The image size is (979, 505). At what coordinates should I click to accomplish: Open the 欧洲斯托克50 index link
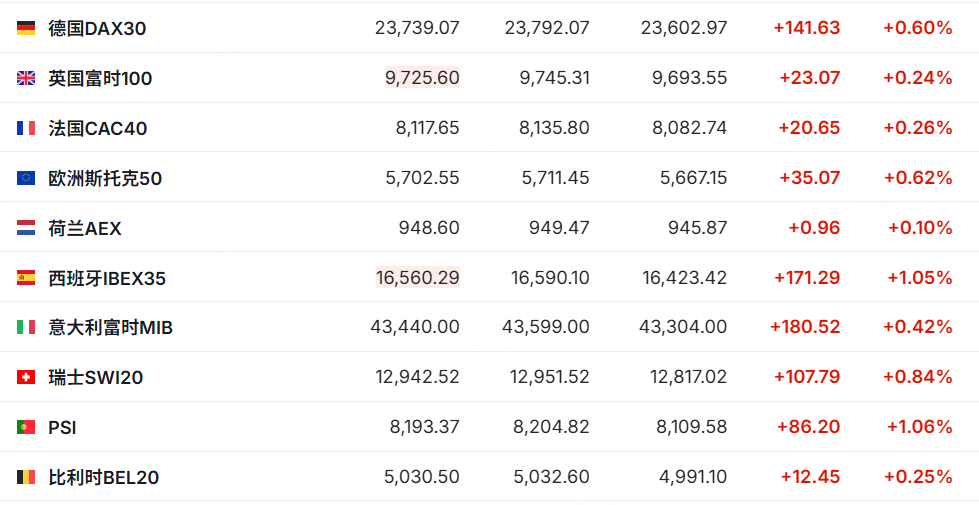(x=105, y=178)
